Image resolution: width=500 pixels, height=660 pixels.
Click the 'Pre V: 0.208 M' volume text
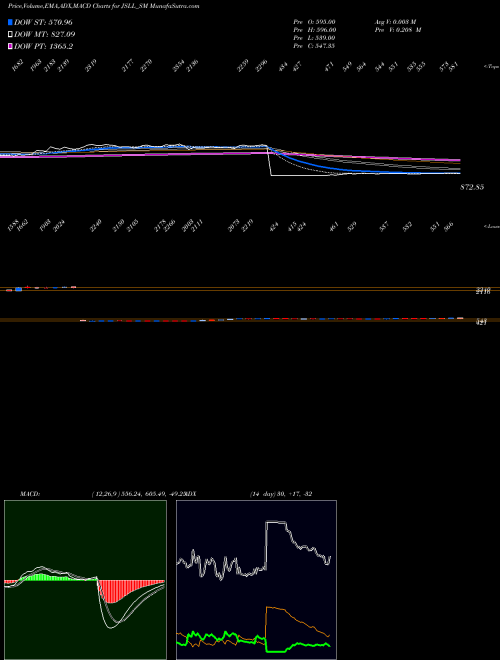397,30
